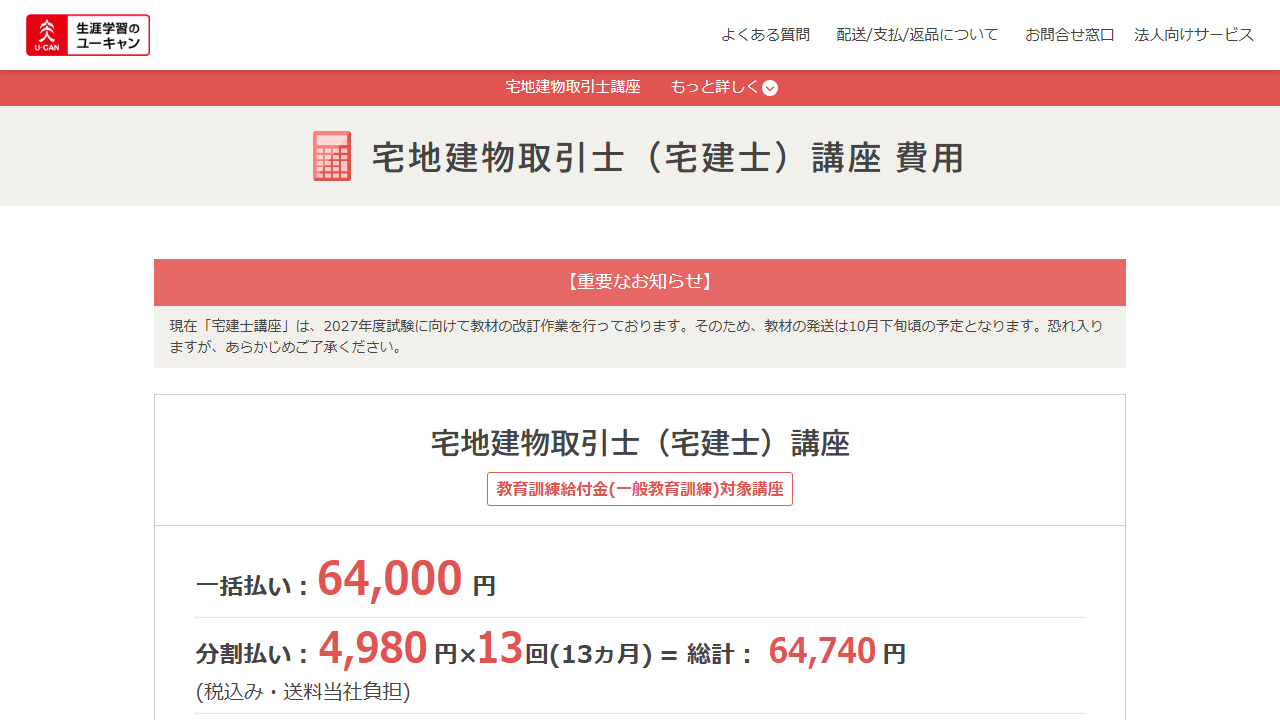
Task: Click the 64,000 lump-sum price
Action: (x=390, y=578)
